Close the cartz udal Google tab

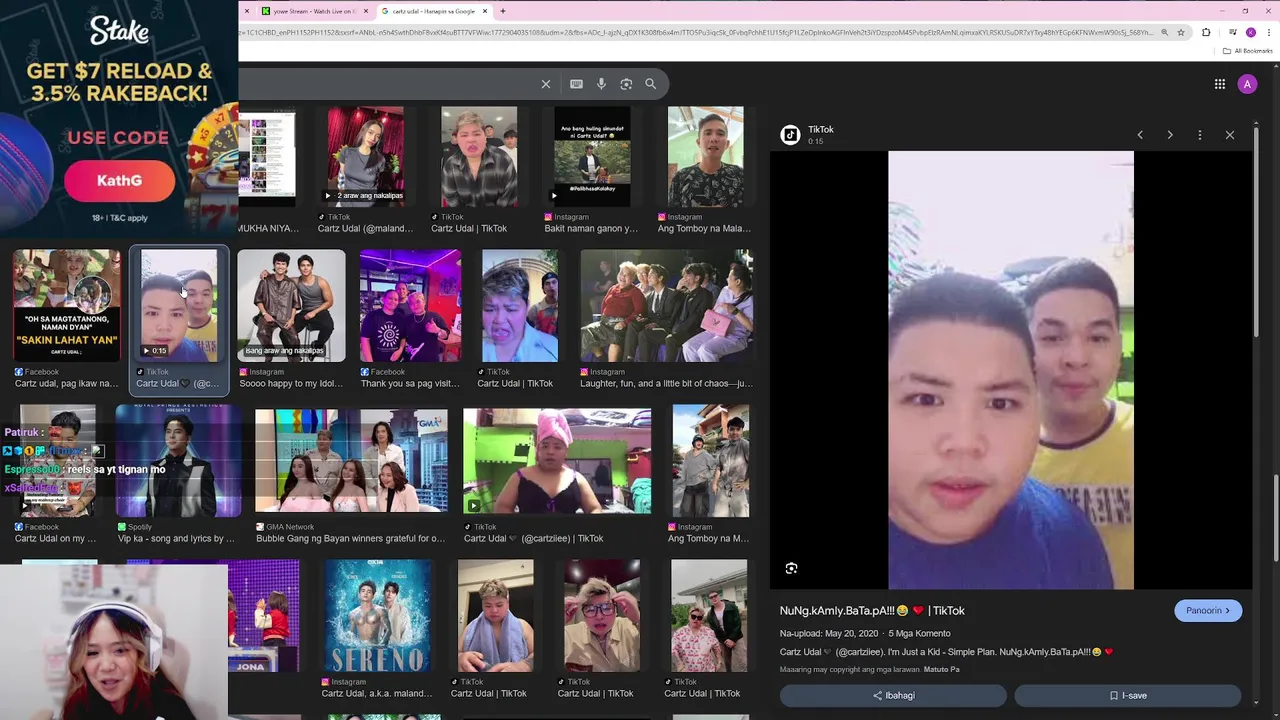click(485, 11)
